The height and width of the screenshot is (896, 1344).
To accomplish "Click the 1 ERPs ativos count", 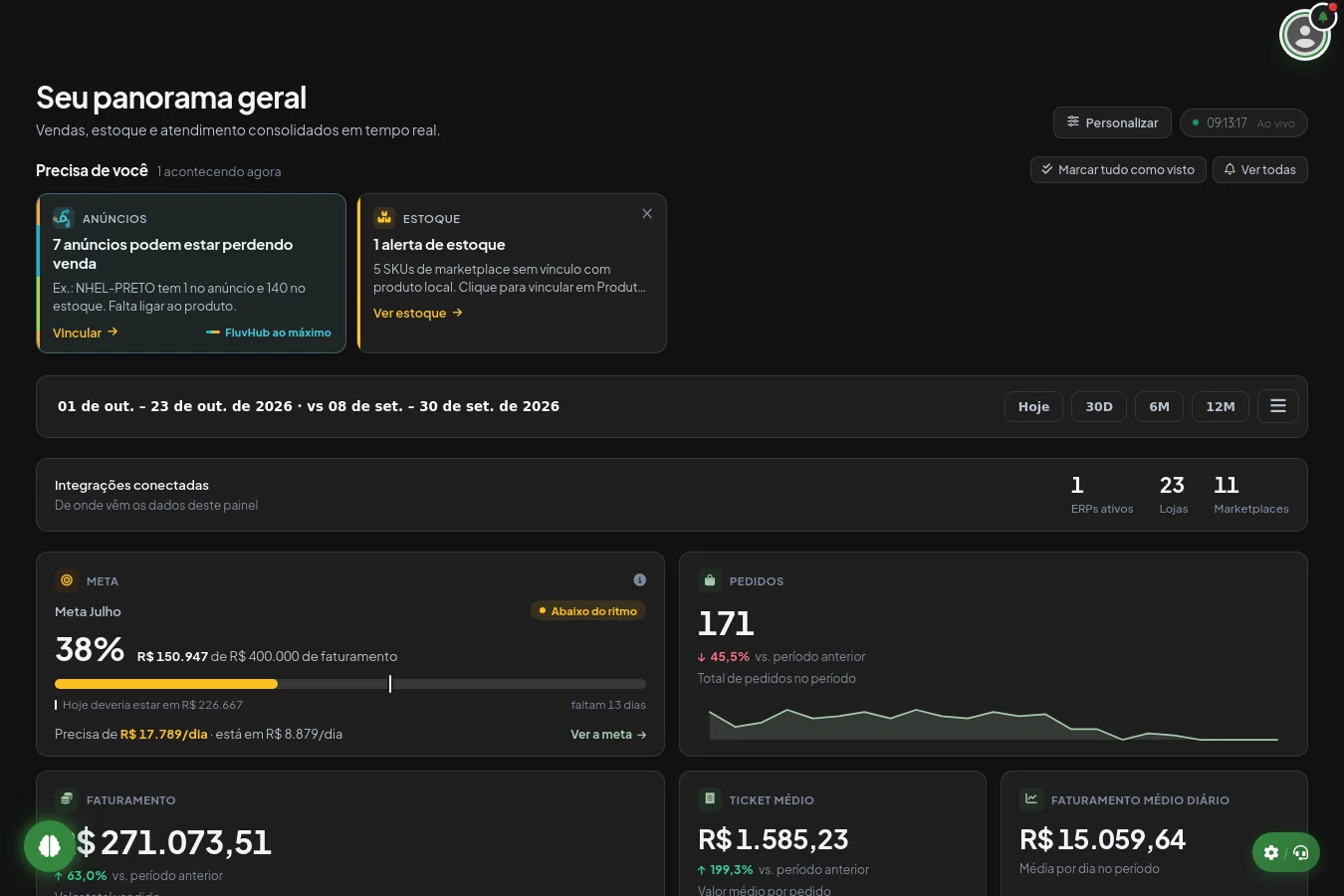I will [x=1102, y=494].
